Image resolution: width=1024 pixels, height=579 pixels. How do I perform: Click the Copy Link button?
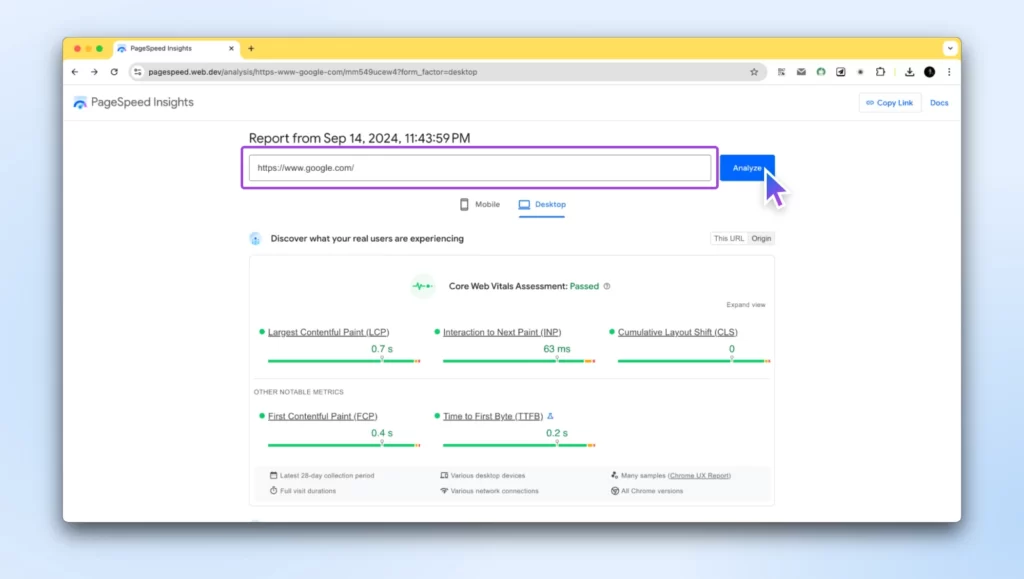[889, 102]
